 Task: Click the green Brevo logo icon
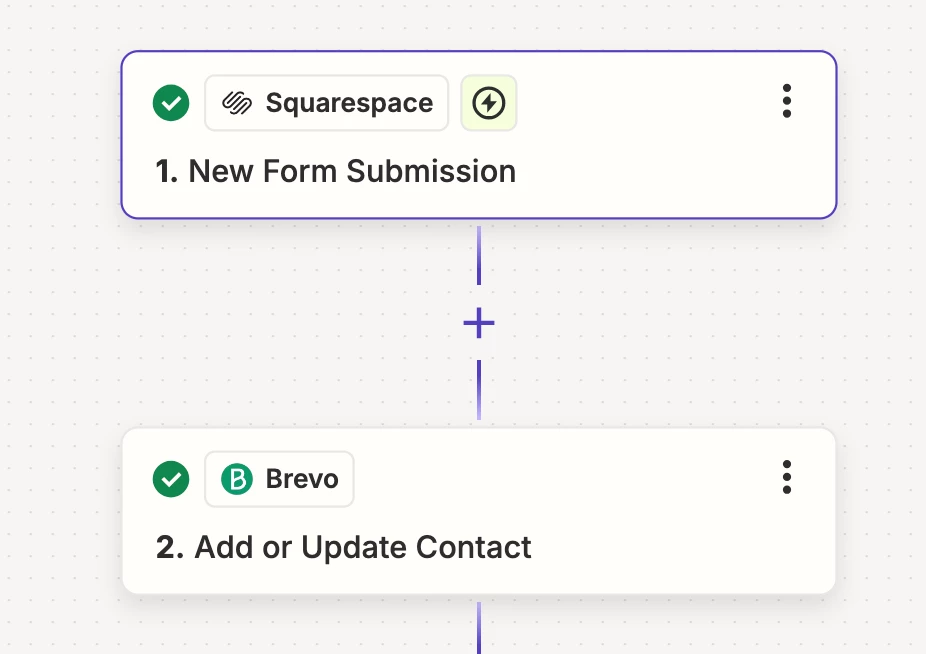pos(237,479)
